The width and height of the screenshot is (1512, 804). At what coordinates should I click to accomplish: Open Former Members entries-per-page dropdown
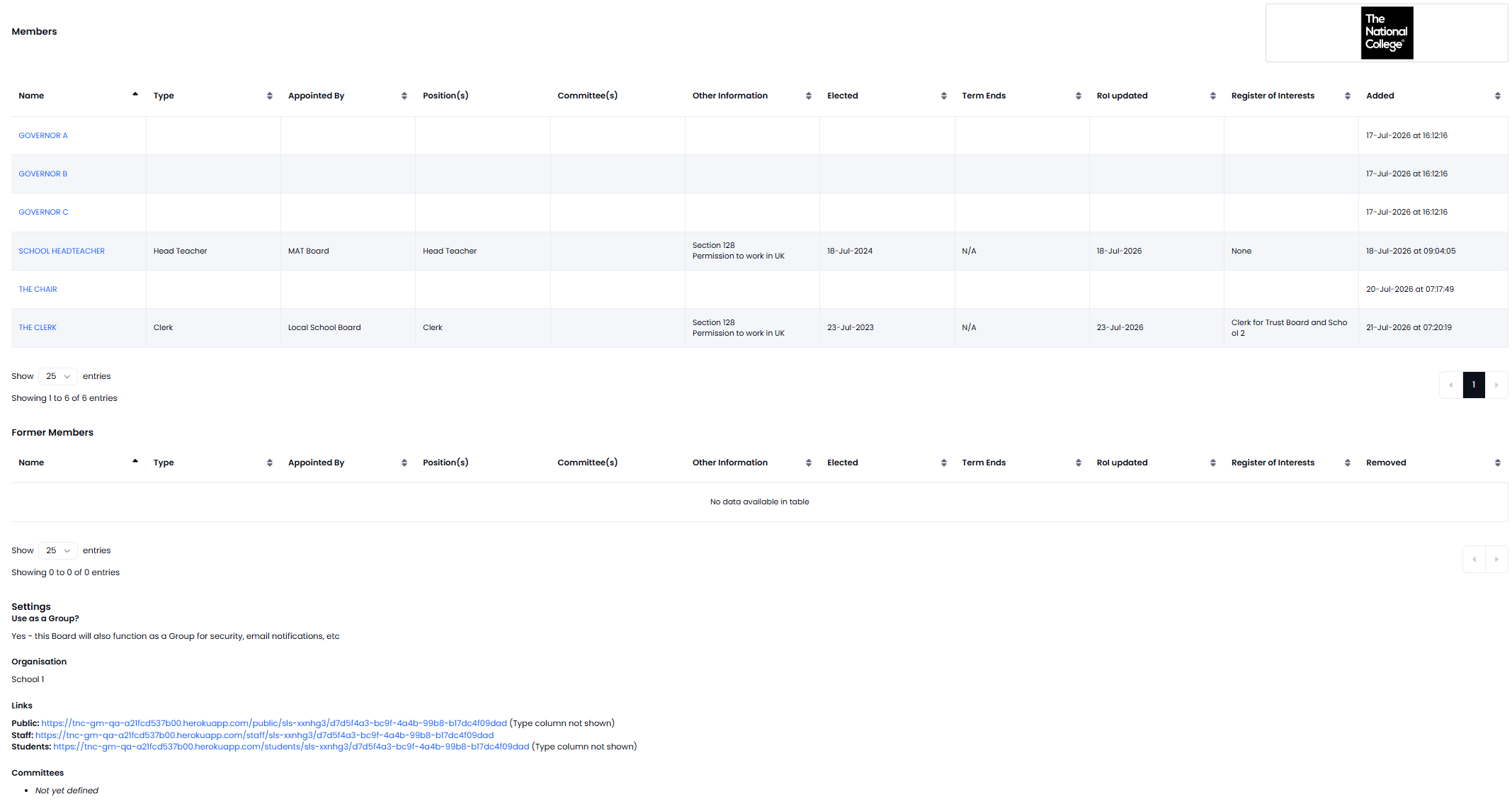tap(58, 550)
